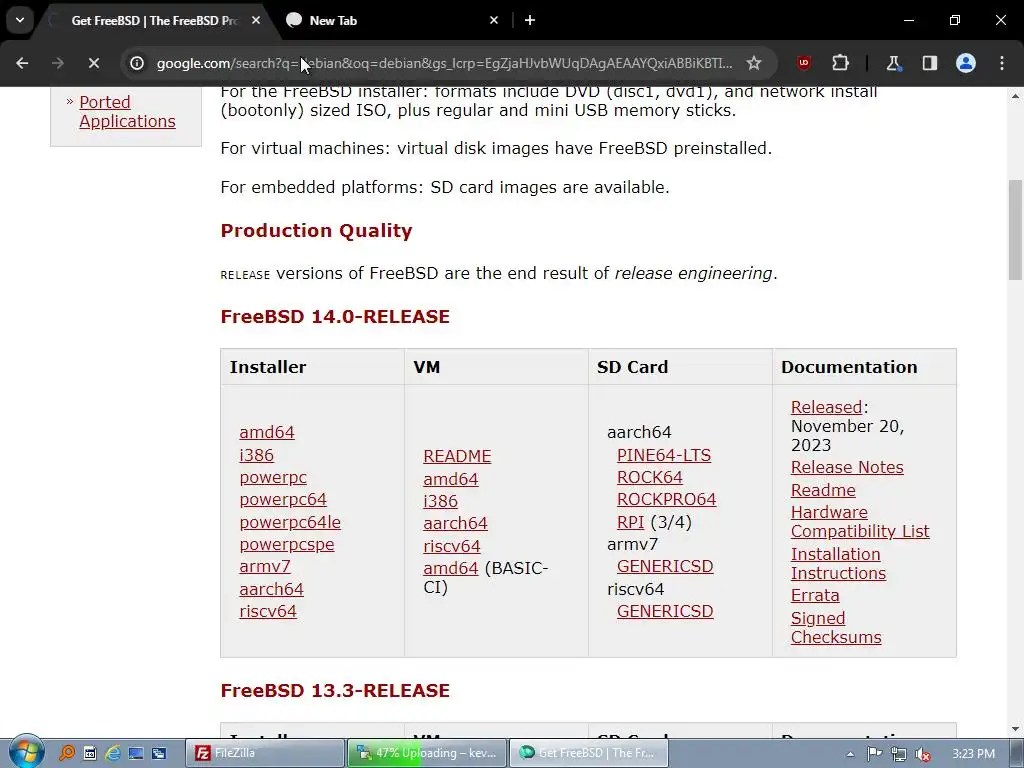
Task: Open the Extensions puzzle icon
Action: [x=840, y=63]
